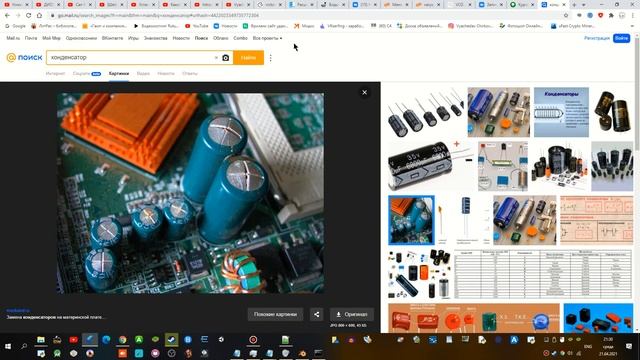The image size is (640, 360).
Task: Bookmark this page with the star icon
Action: click(566, 15)
